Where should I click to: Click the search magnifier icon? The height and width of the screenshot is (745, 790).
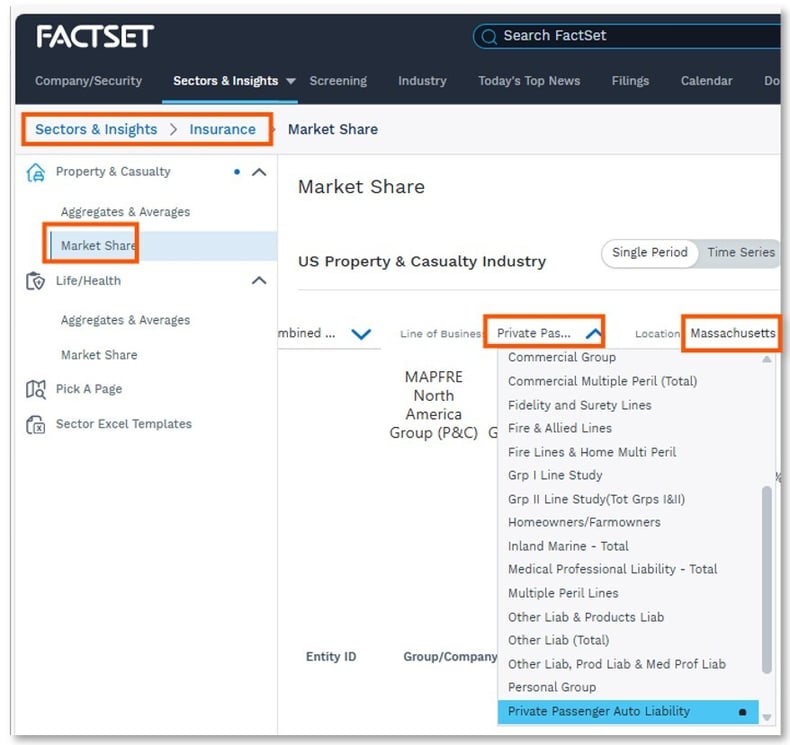click(x=489, y=36)
